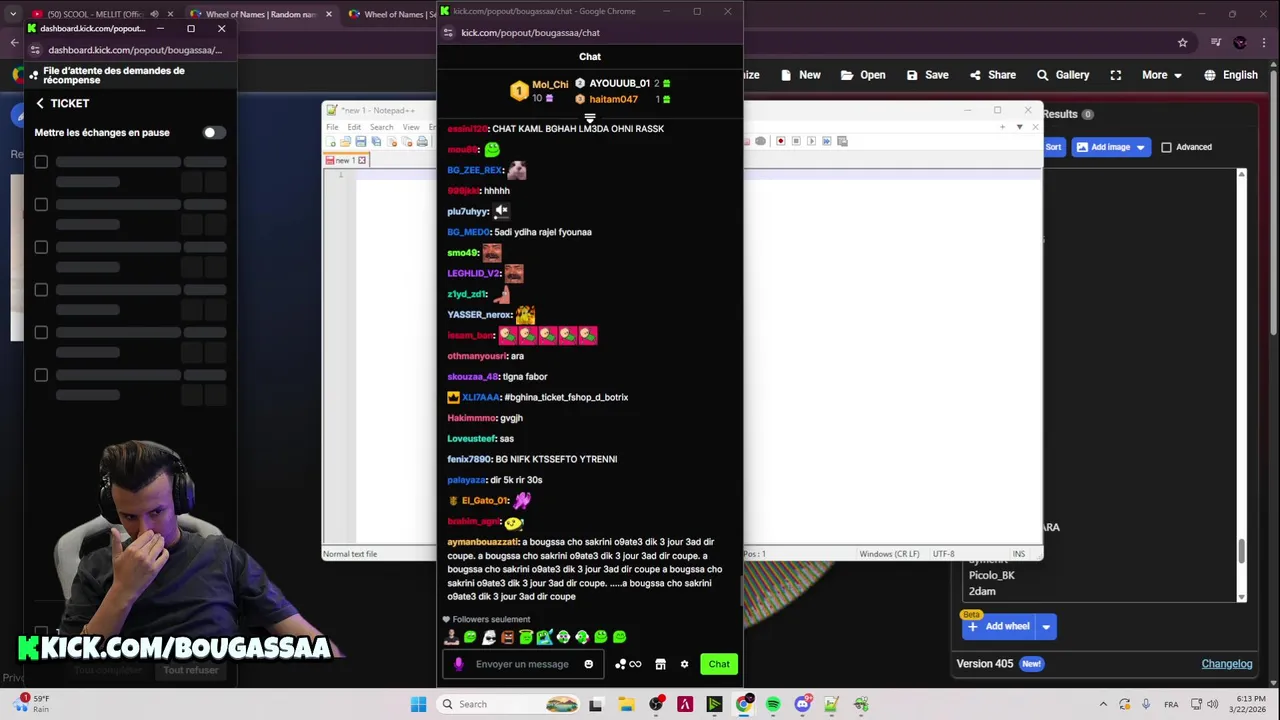Go back using TICKET arrow
Viewport: 1280px width, 720px height.
coord(40,103)
